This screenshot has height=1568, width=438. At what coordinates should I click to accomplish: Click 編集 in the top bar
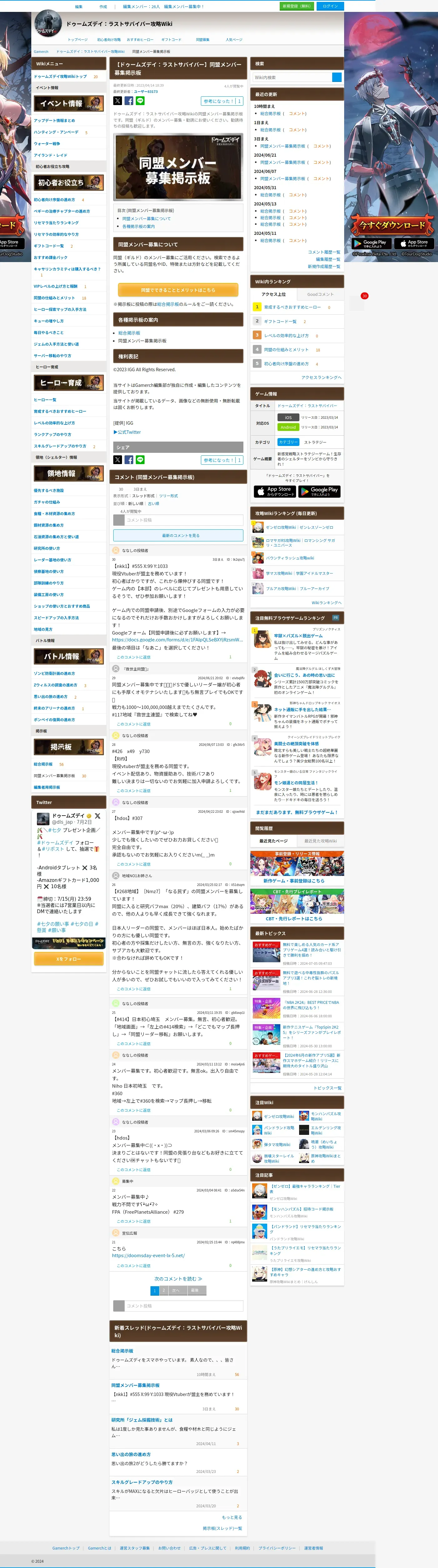click(x=79, y=7)
